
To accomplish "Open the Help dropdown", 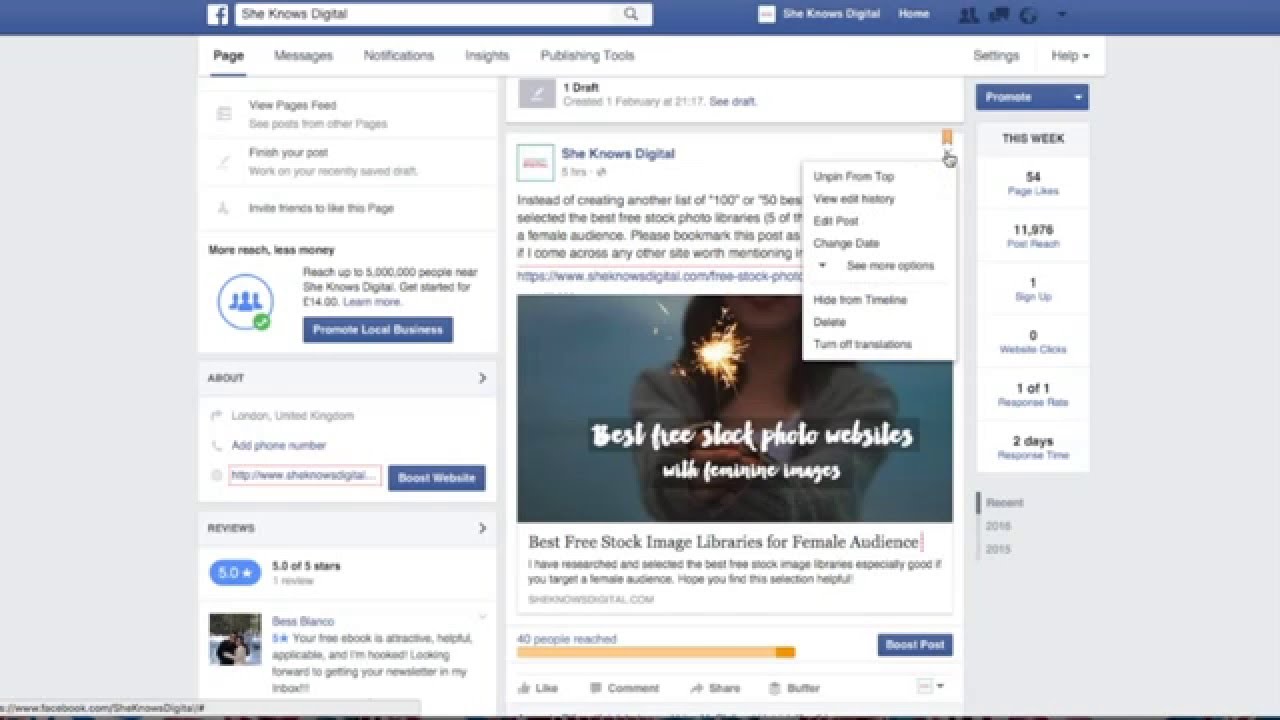I will [x=1070, y=56].
